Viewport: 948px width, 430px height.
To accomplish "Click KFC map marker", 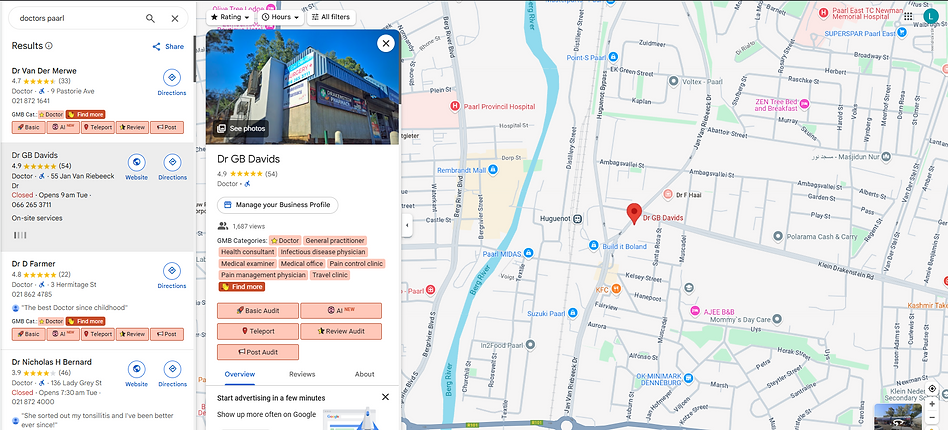I will (x=616, y=289).
